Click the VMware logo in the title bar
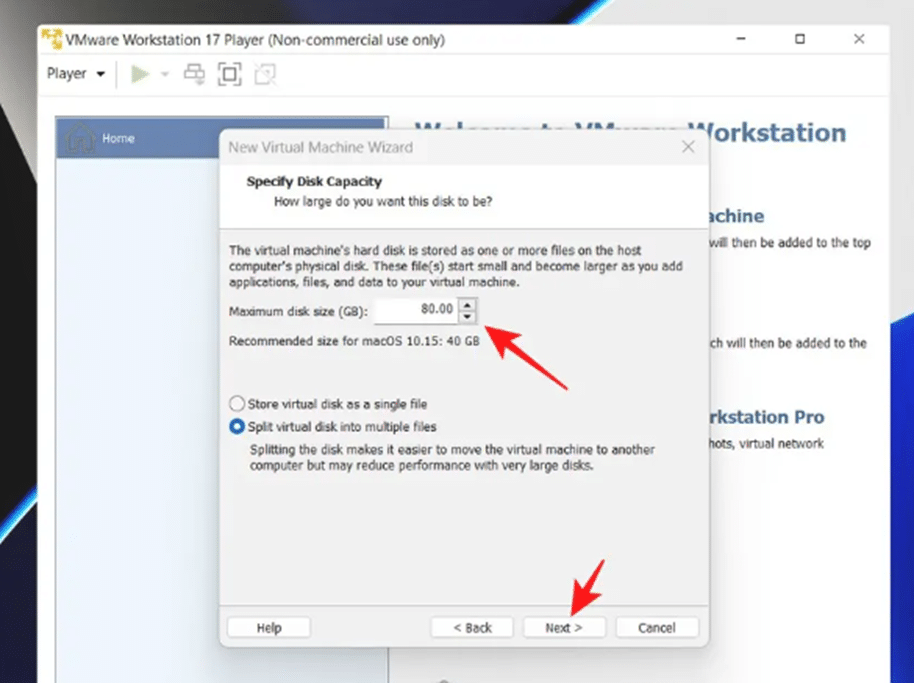The image size is (914, 683). (52, 38)
